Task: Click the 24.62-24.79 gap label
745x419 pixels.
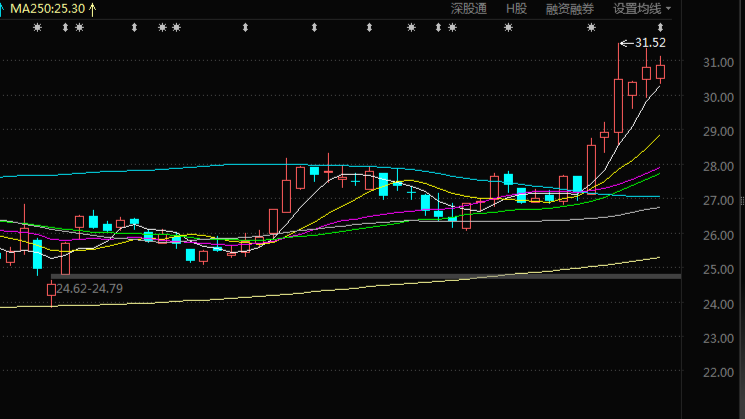Action: pyautogui.click(x=89, y=288)
